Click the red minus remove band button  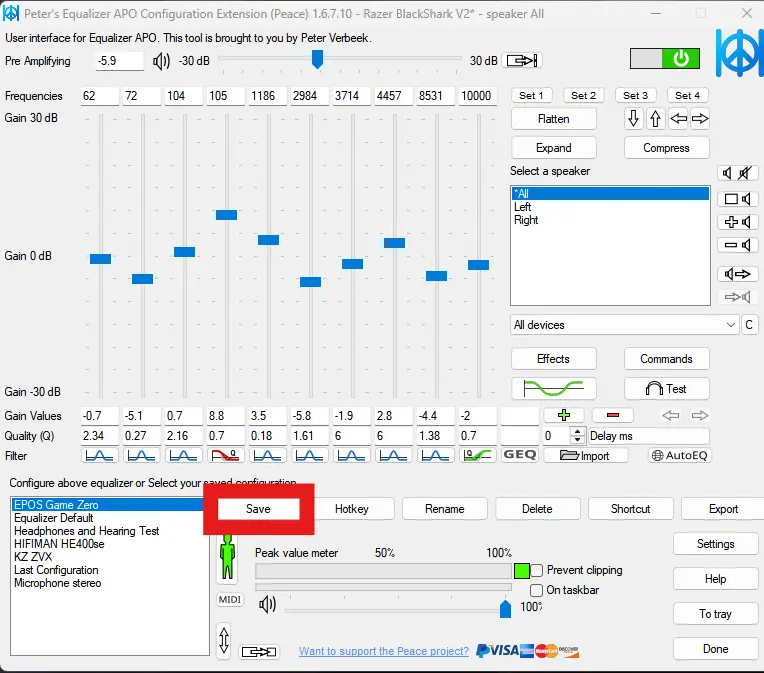(x=612, y=415)
